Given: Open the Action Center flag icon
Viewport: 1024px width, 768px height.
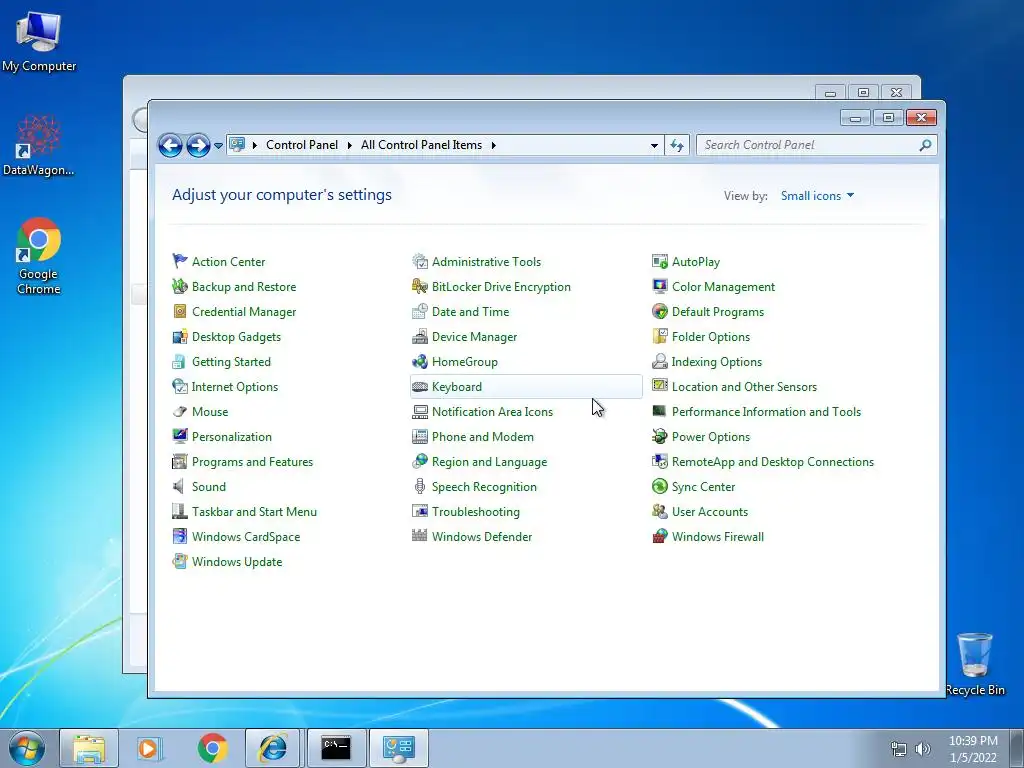Looking at the screenshot, I should click(180, 261).
